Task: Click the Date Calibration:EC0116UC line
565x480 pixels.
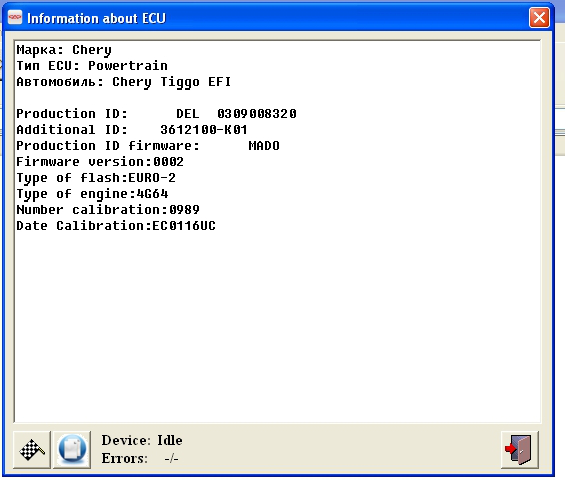Action: (116, 226)
